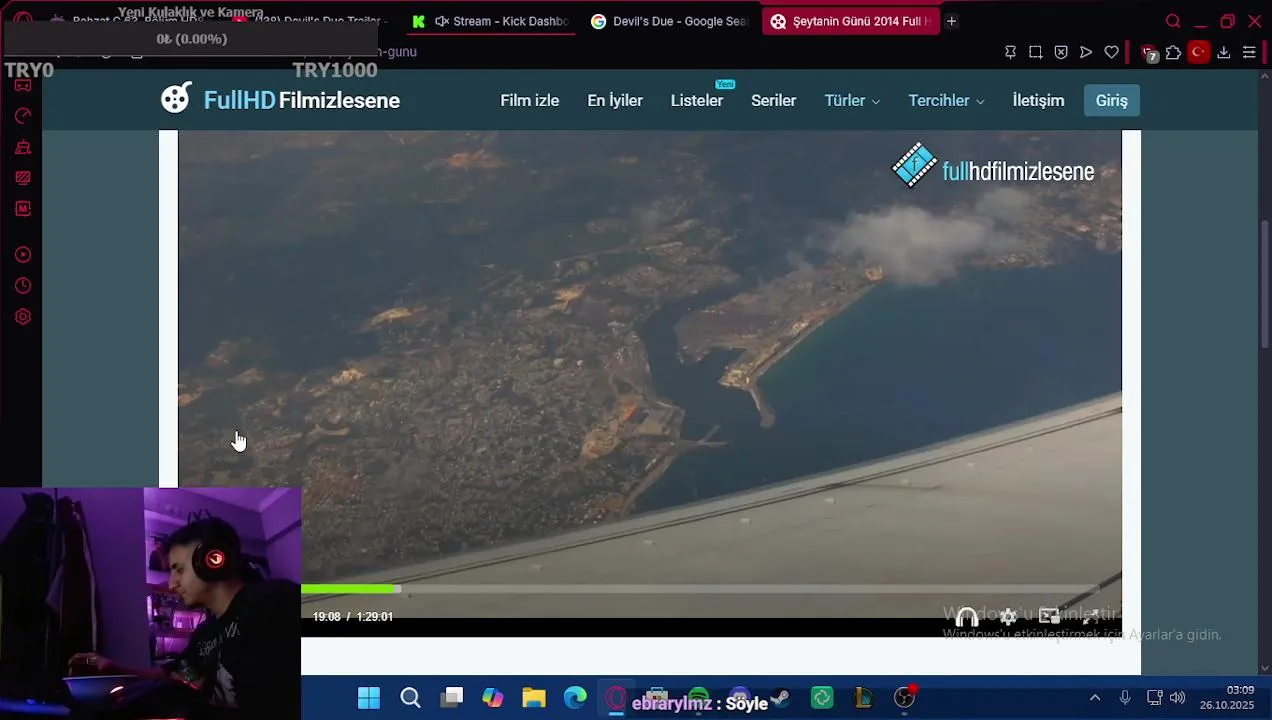Toggle fullscreen on the video player

(1090, 616)
